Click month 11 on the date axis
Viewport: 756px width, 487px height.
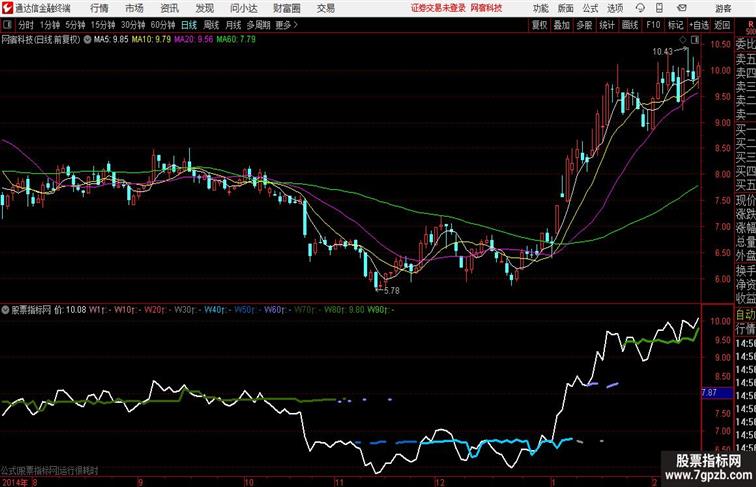[x=339, y=482]
